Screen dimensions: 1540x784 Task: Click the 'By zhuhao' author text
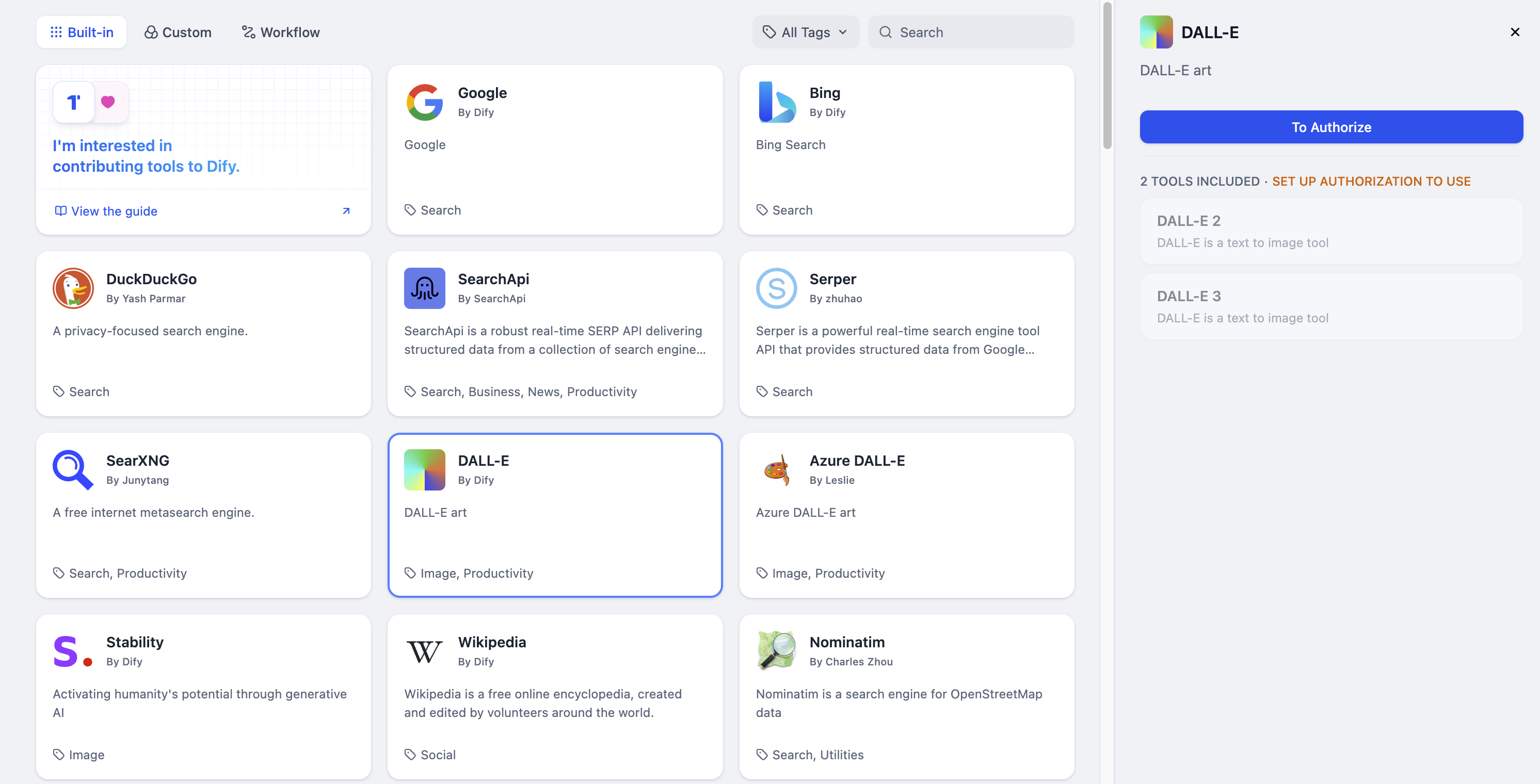point(836,298)
